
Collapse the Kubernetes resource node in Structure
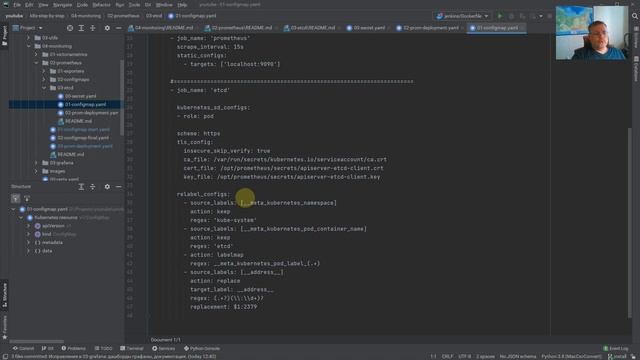(21, 218)
